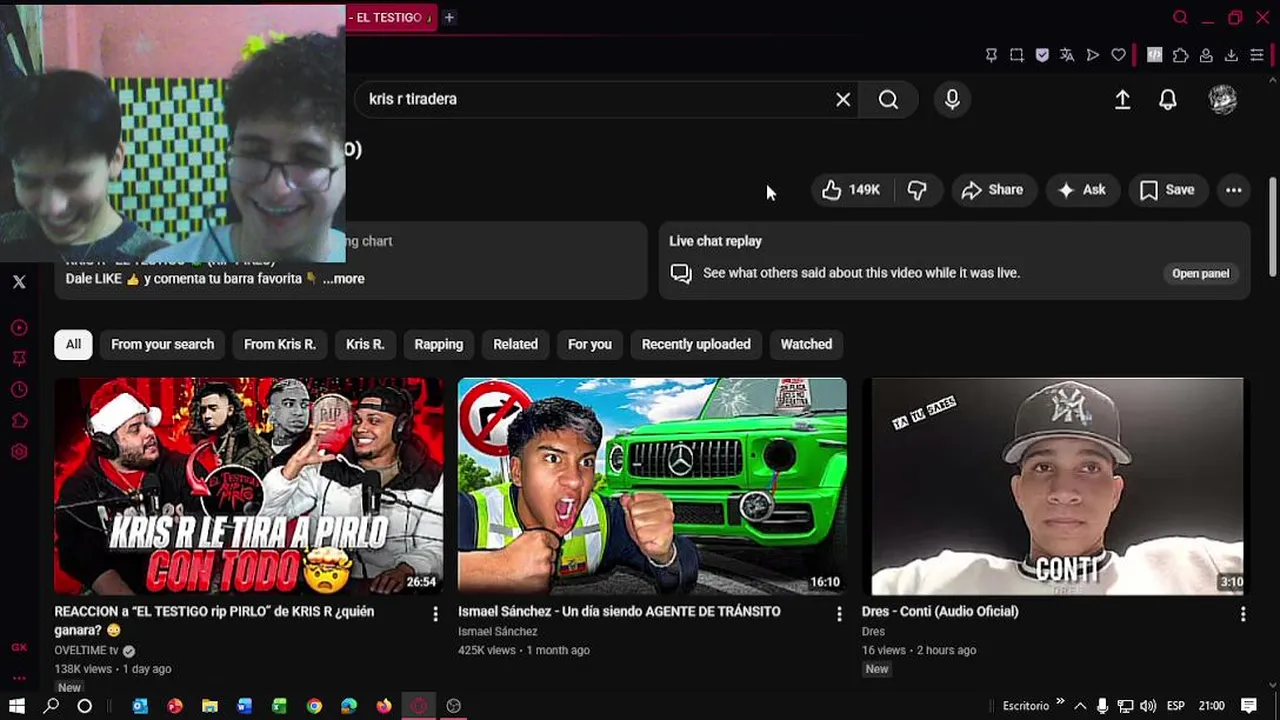Expand the description with ...more
This screenshot has width=1280, height=720.
point(343,279)
